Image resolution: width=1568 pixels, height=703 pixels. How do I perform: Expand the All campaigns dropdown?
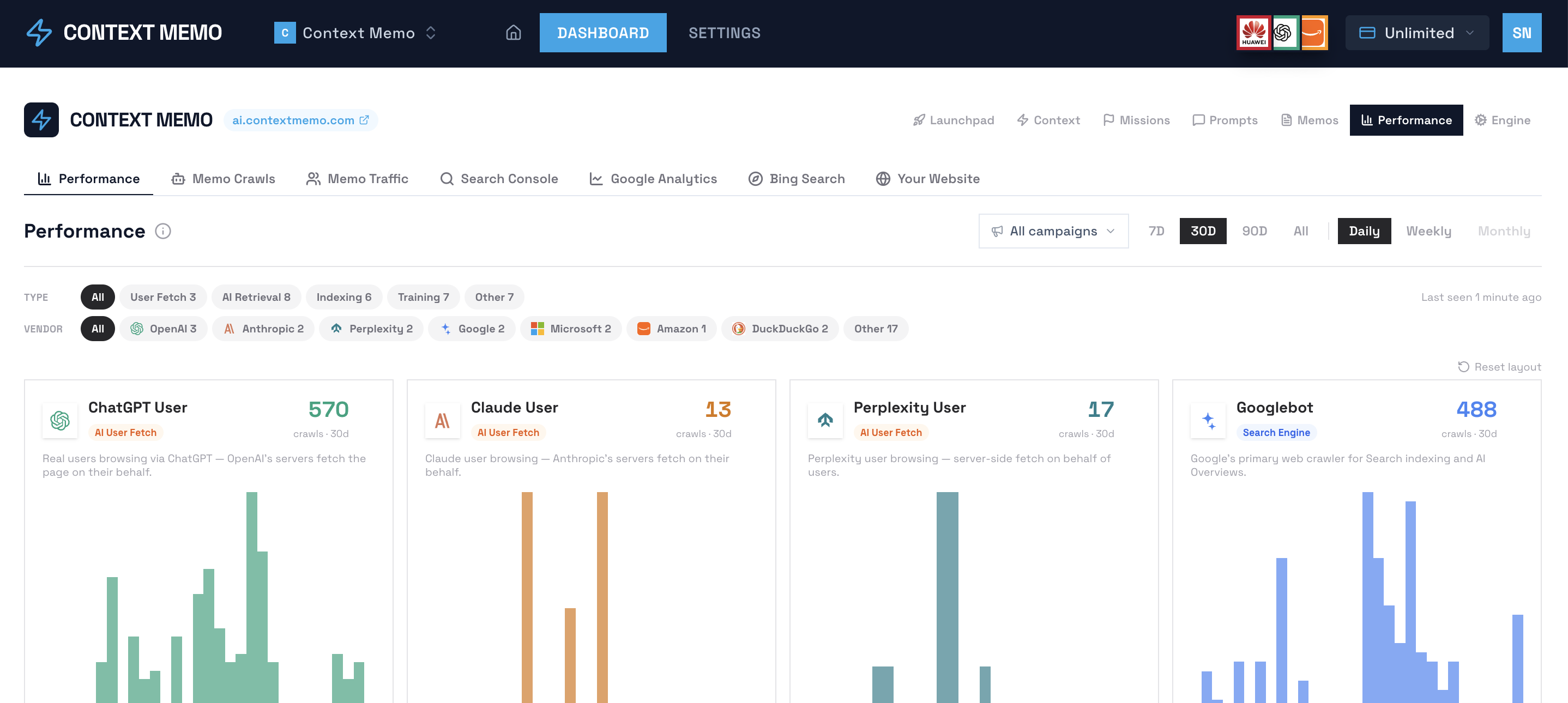click(x=1053, y=231)
